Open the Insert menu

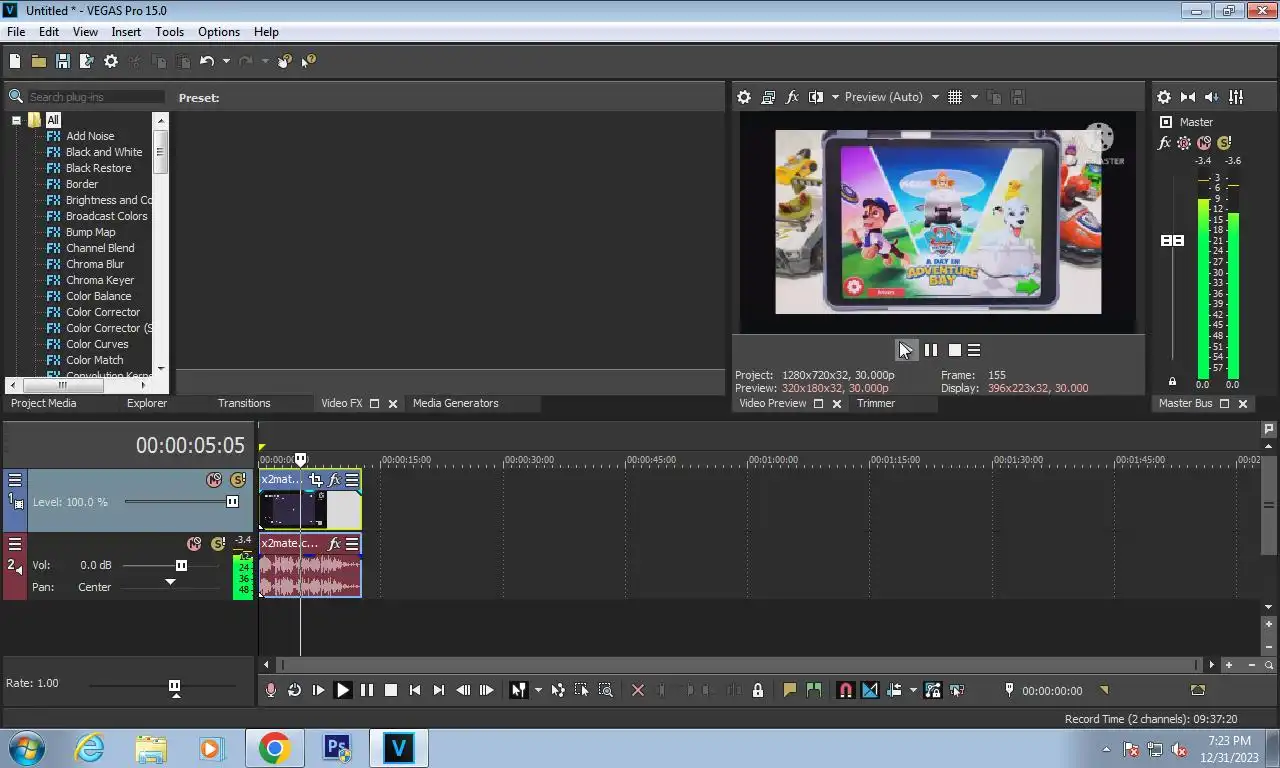(126, 32)
